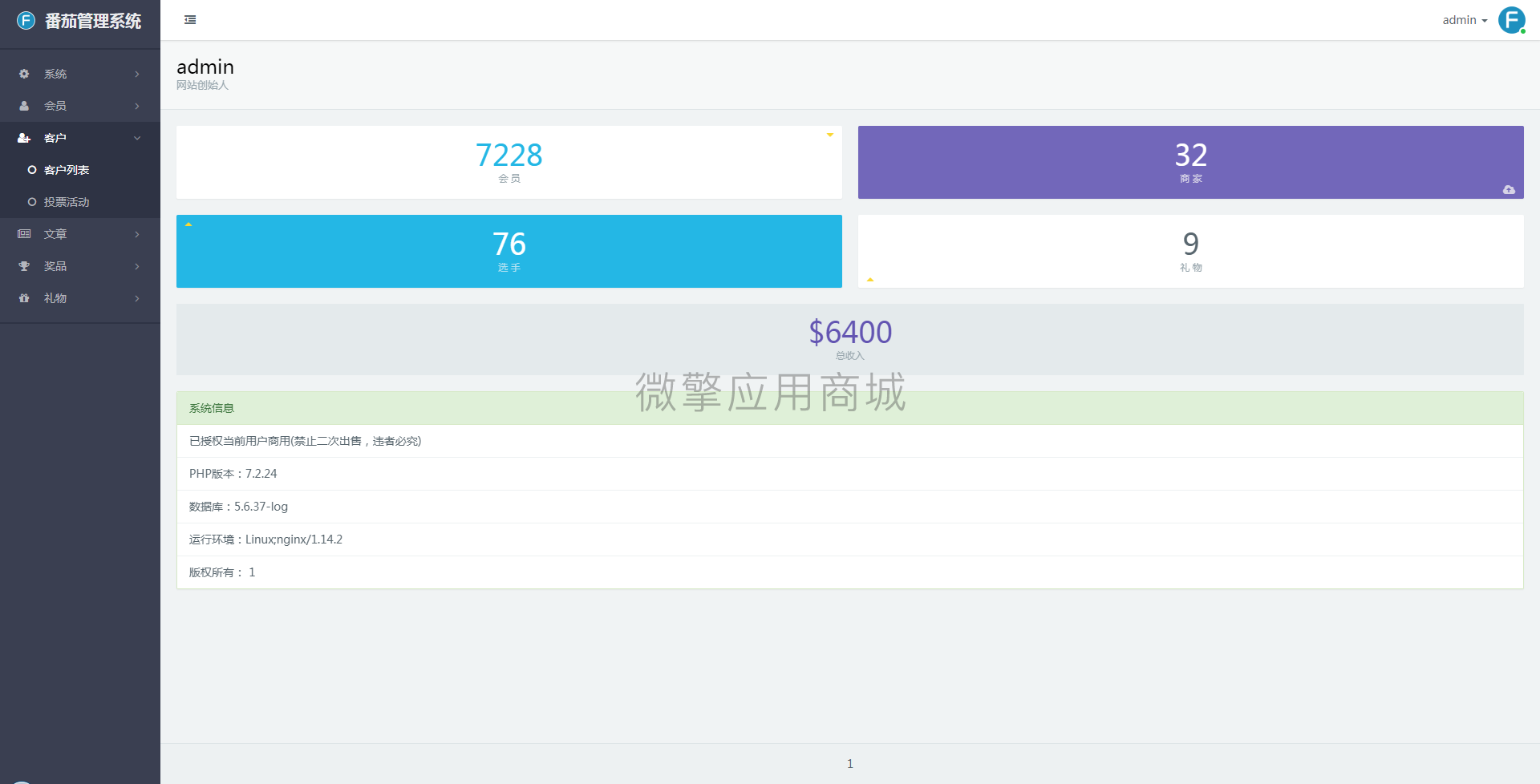Click the yellow caret on the 会员 card
Image resolution: width=1540 pixels, height=784 pixels.
tap(830, 135)
